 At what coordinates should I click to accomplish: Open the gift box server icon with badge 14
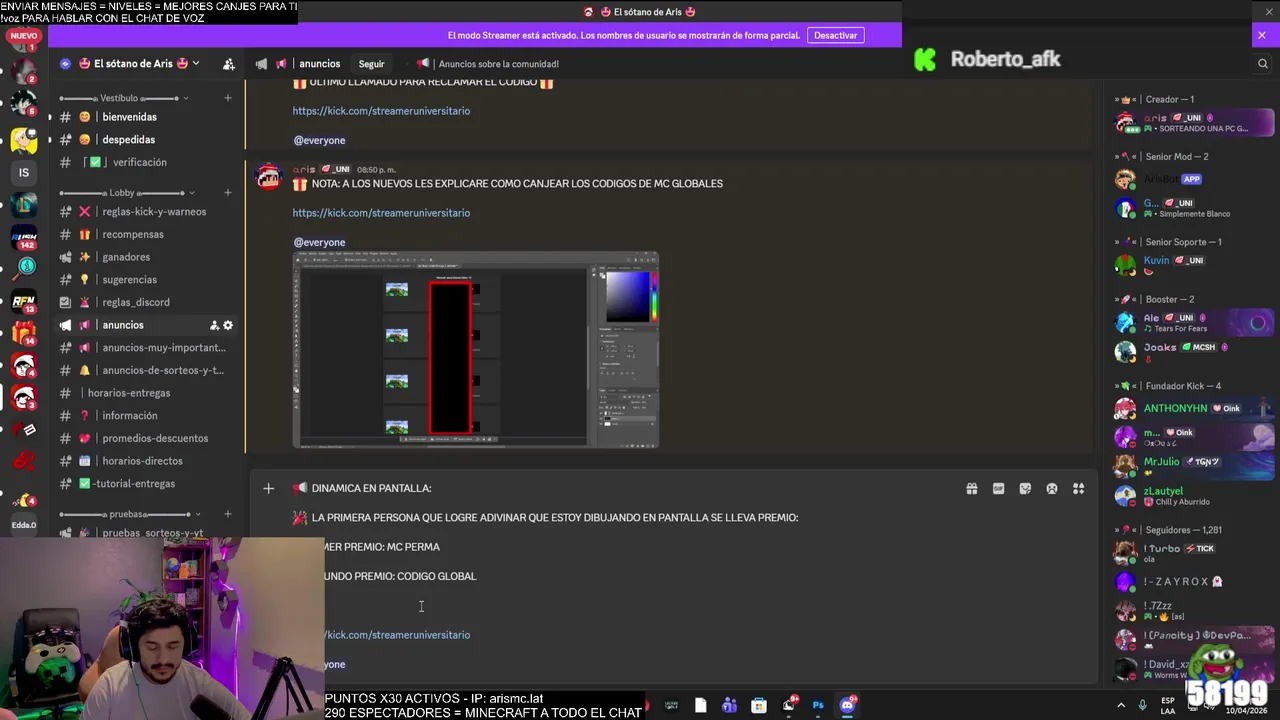coord(24,333)
